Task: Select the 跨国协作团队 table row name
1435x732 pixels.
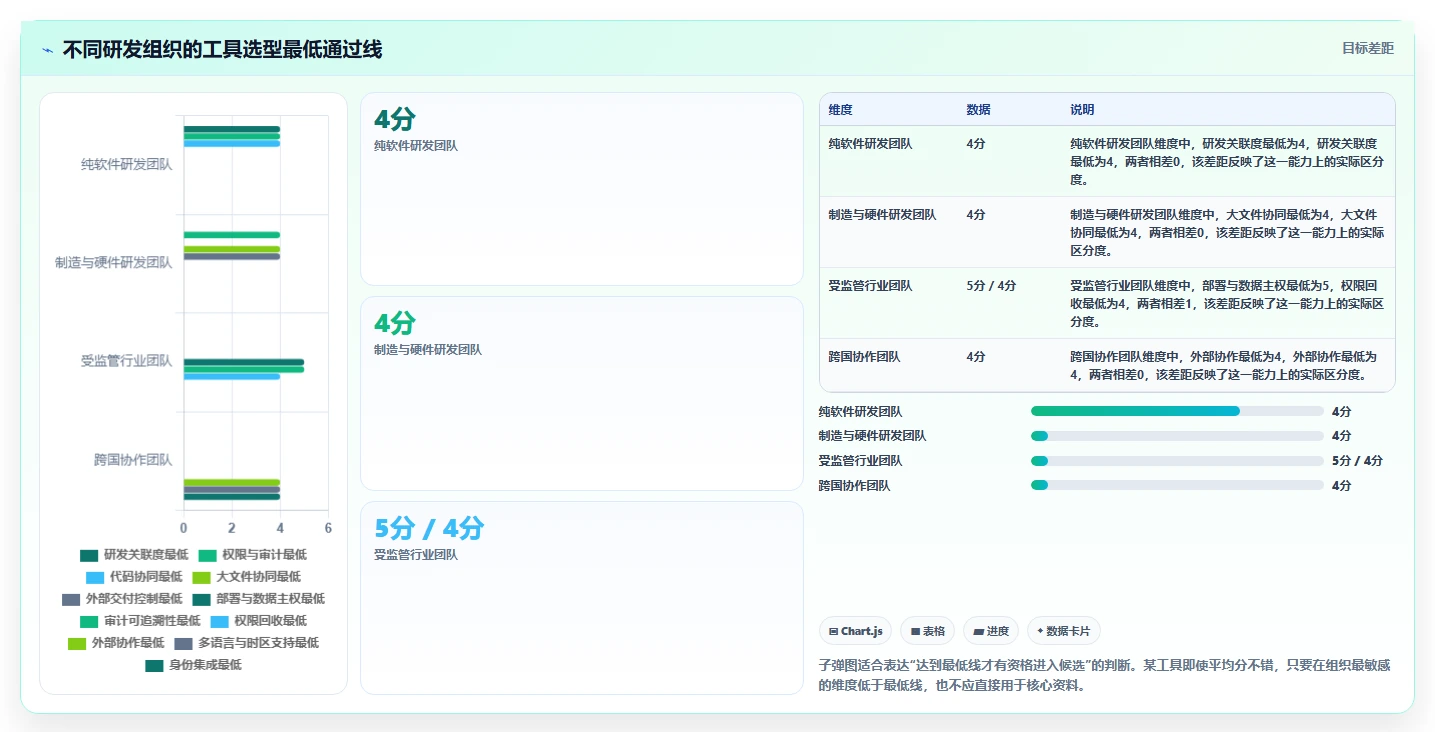Action: coord(865,357)
